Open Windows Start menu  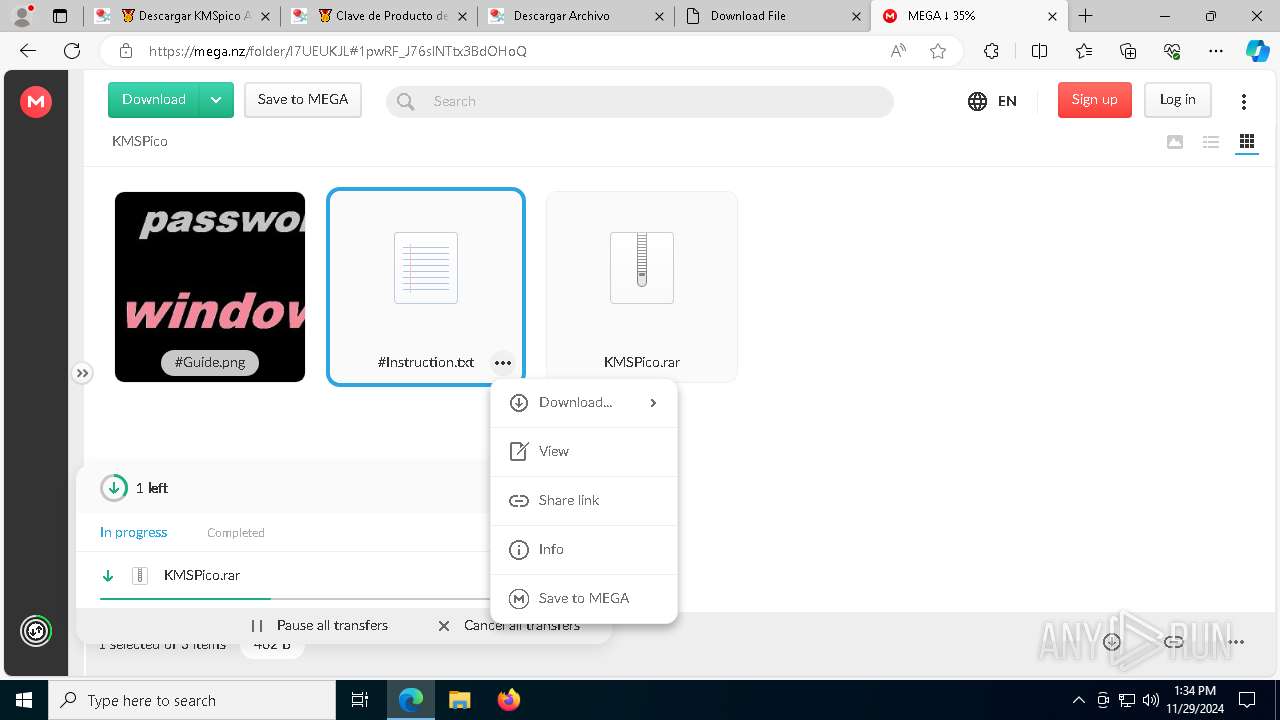[x=24, y=700]
